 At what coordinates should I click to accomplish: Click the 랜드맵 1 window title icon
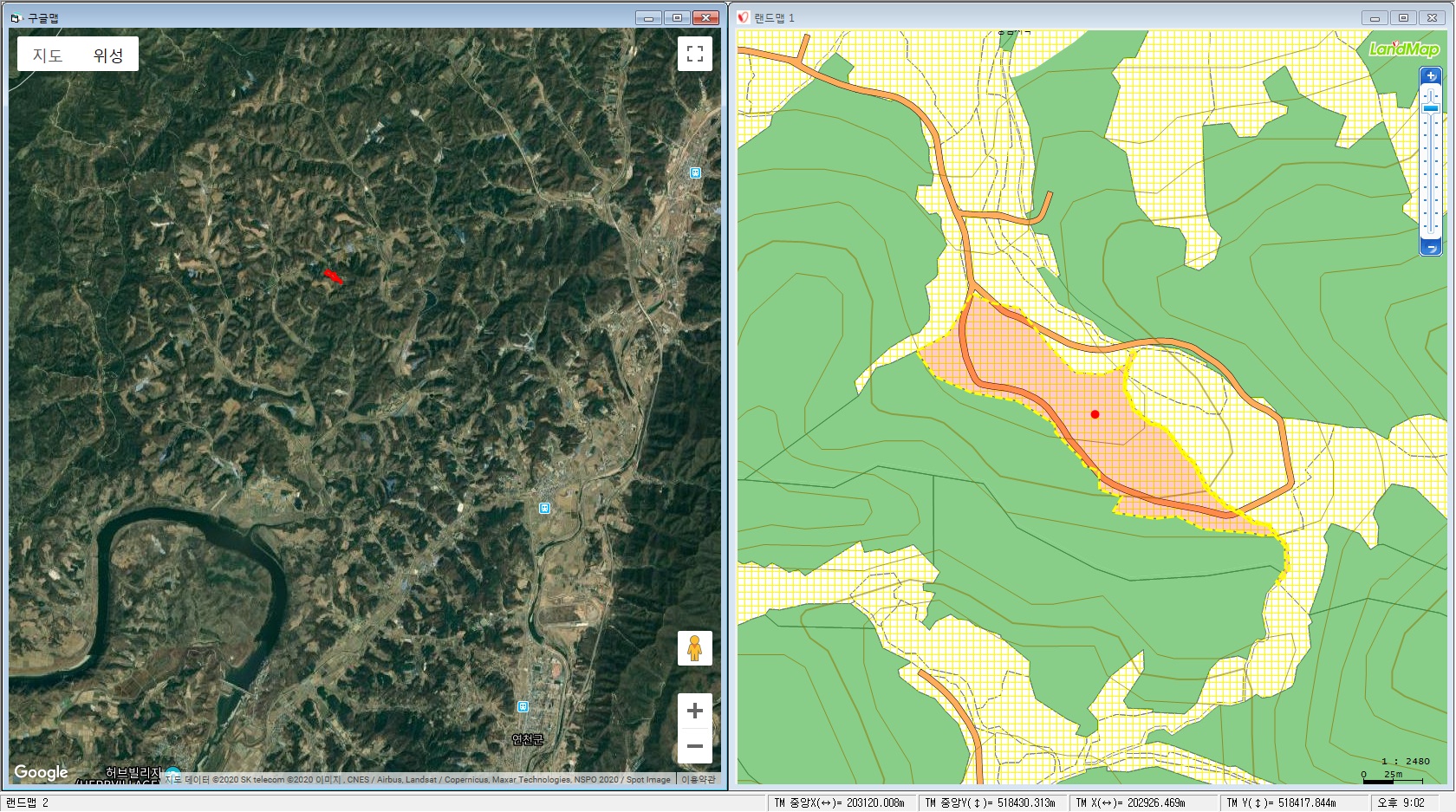click(743, 17)
